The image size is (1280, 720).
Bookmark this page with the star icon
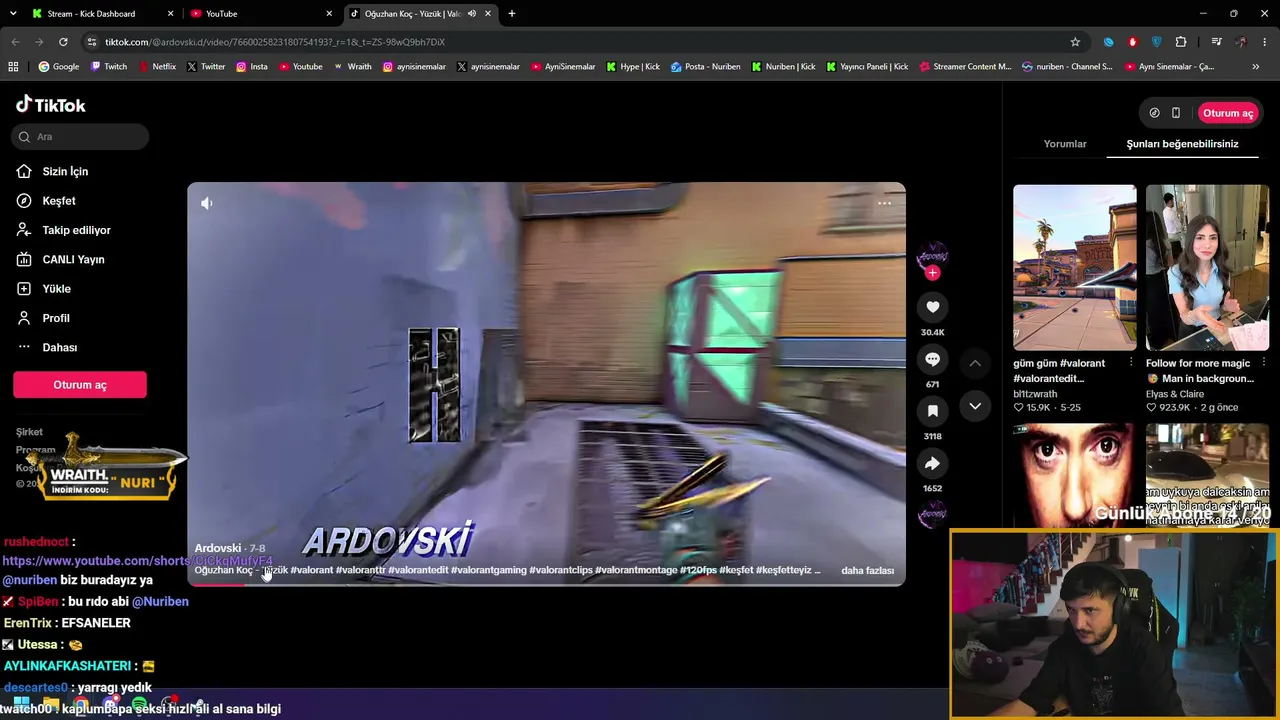click(x=1075, y=42)
